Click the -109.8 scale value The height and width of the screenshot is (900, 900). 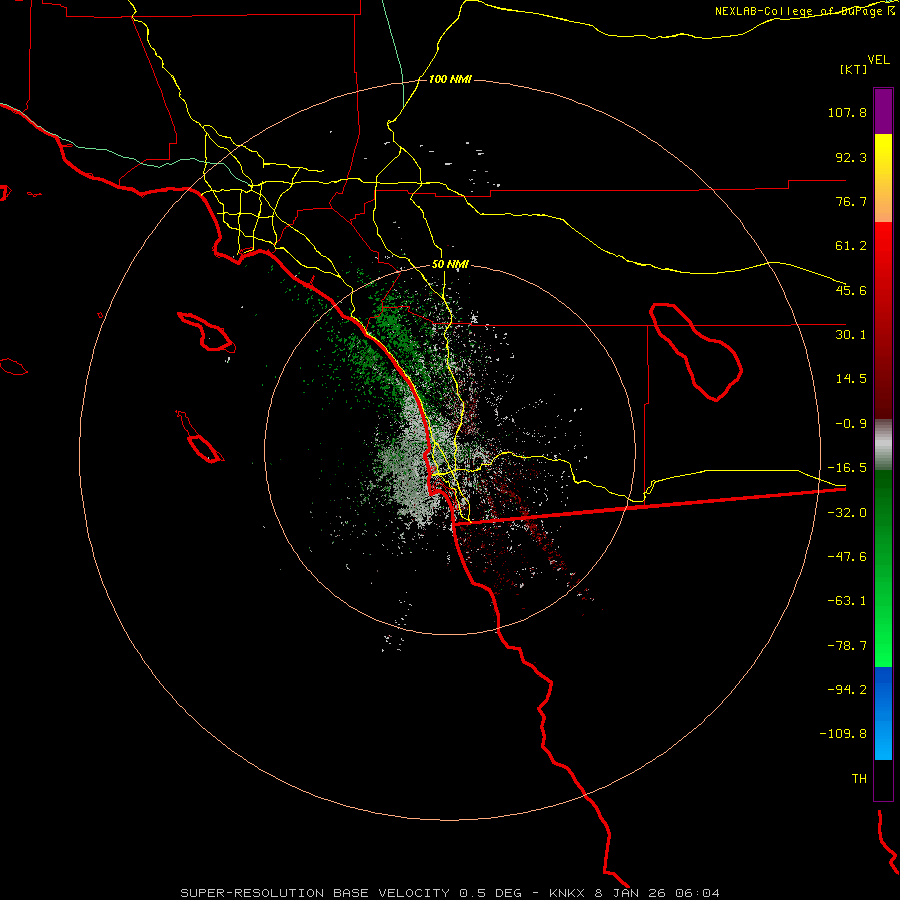(843, 734)
